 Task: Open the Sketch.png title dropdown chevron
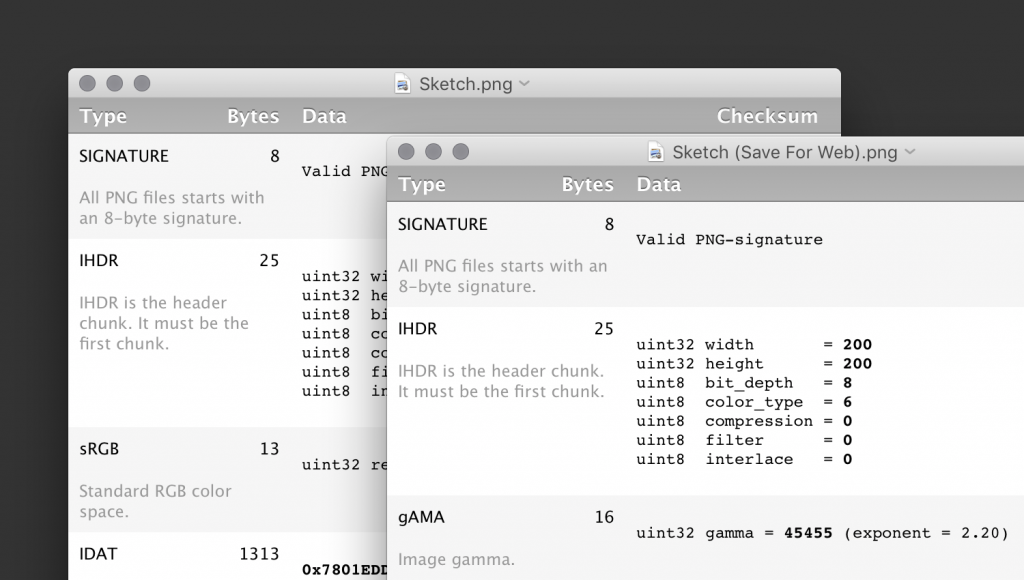click(524, 84)
